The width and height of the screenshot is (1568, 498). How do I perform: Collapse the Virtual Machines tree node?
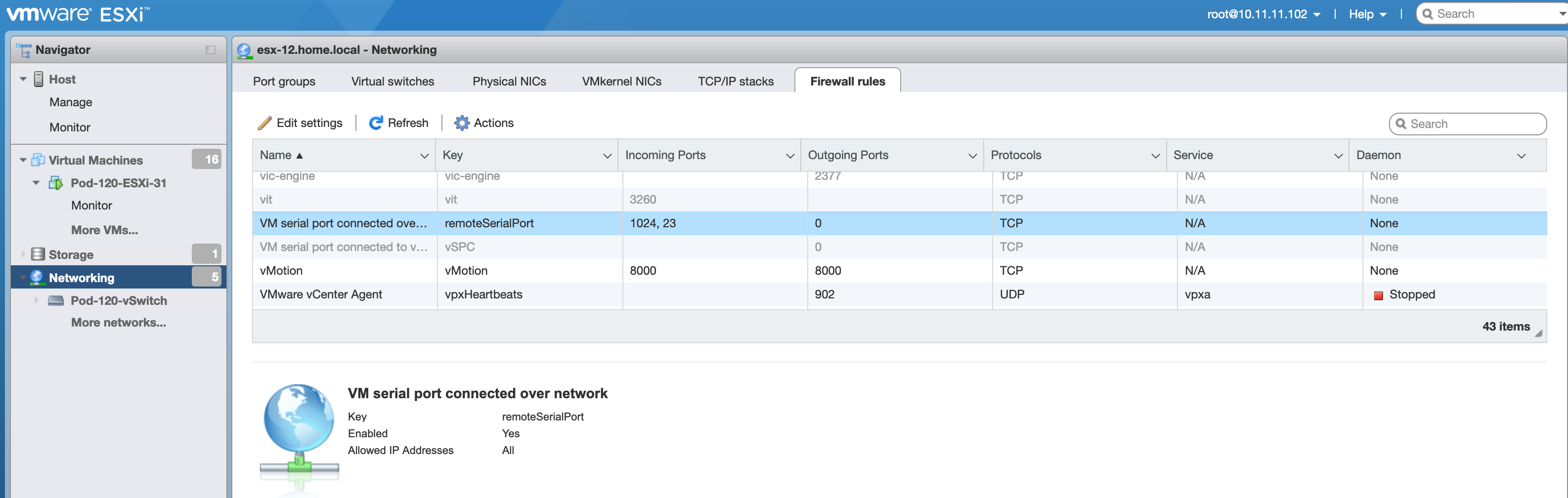tap(23, 161)
